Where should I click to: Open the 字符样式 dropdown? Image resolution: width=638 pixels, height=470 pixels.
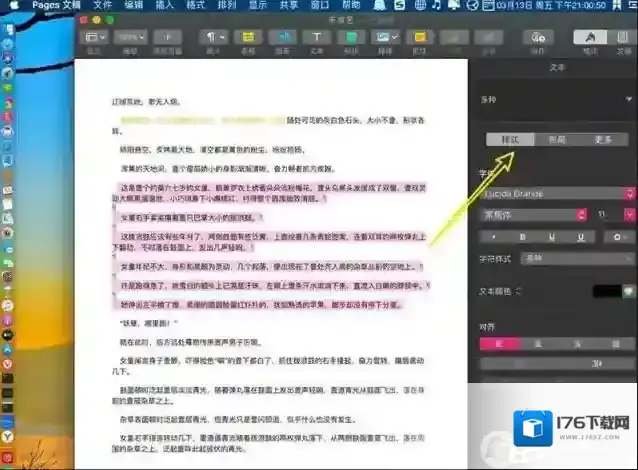(x=578, y=258)
